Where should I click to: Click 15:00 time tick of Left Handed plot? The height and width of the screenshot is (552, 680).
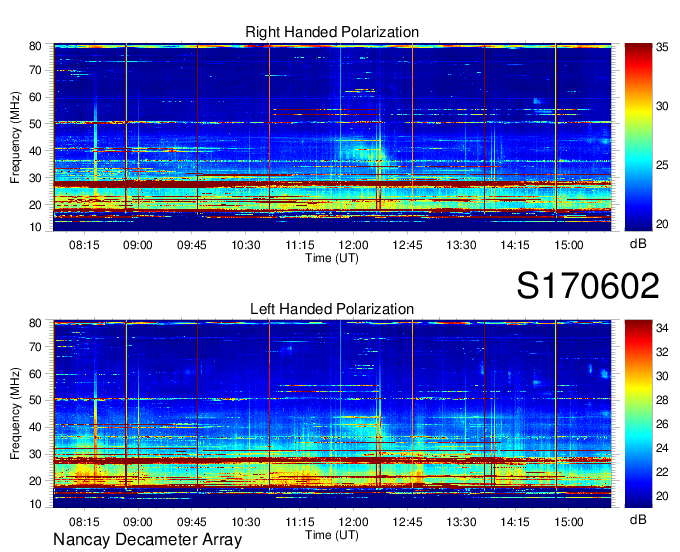[x=569, y=522]
